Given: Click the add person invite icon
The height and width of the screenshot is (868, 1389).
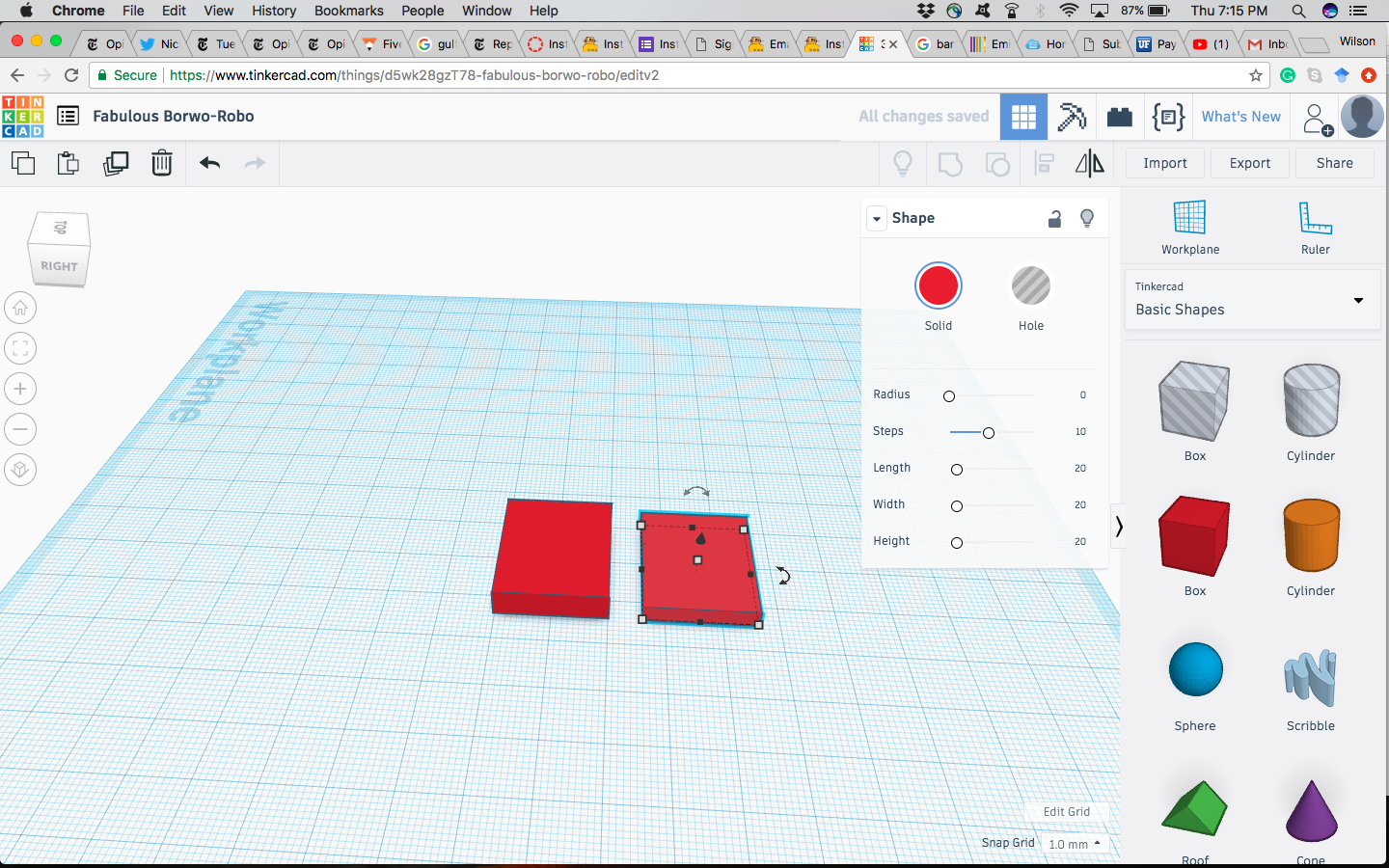Looking at the screenshot, I should point(1318,119).
